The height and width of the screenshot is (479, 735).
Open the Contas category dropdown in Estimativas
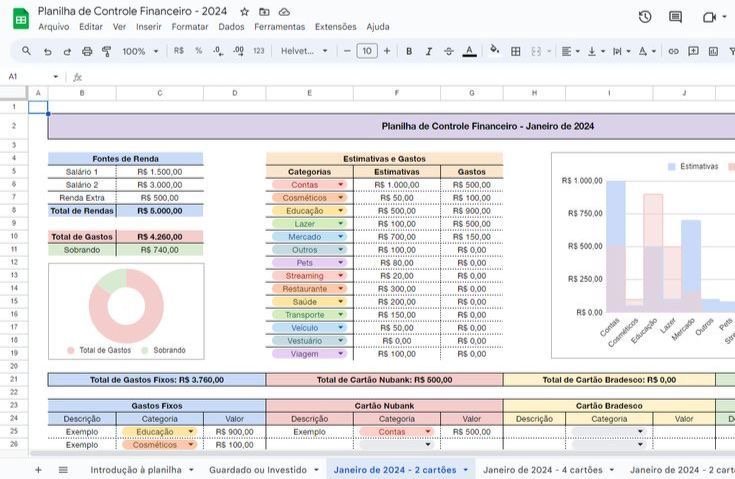[x=341, y=185]
